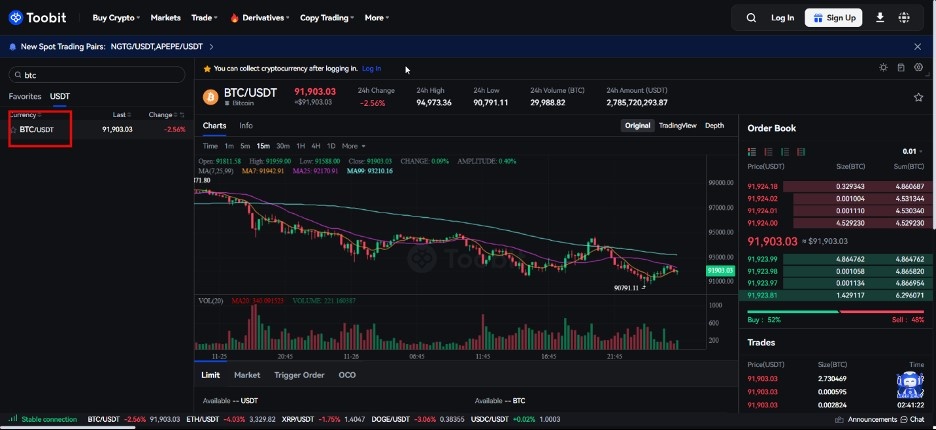Click ask price 91,924.18 in order book
Screen dimensions: 936x430
(x=760, y=187)
